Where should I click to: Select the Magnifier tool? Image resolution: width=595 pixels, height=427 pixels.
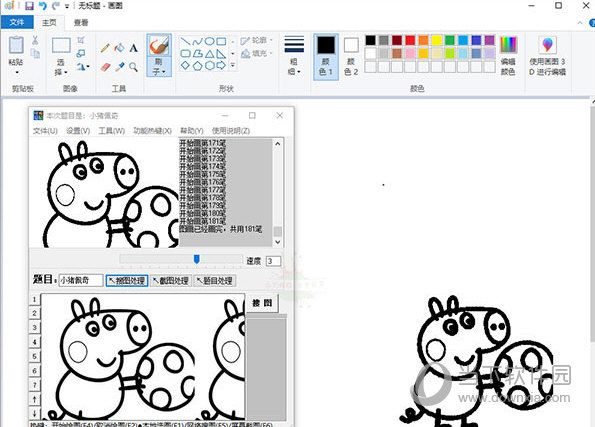coord(133,67)
